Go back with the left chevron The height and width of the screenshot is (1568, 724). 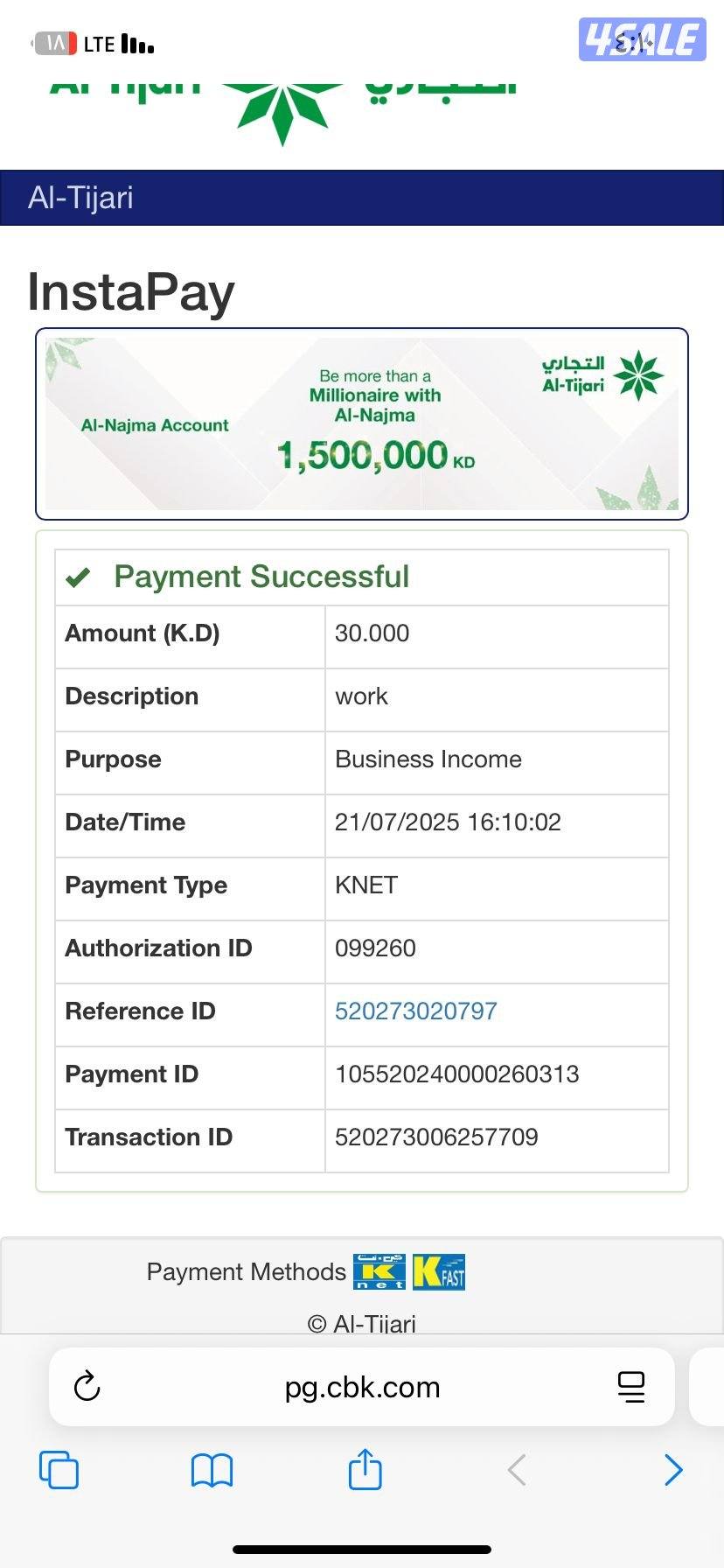(517, 1470)
